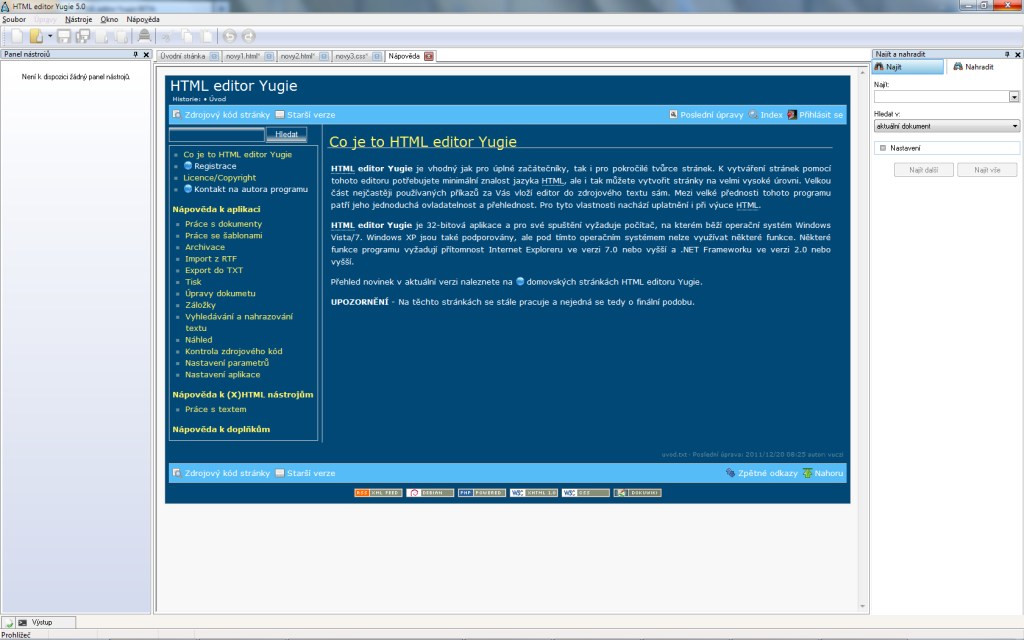Click the RSS XML Feed badge
1024x640 pixels.
click(x=378, y=492)
